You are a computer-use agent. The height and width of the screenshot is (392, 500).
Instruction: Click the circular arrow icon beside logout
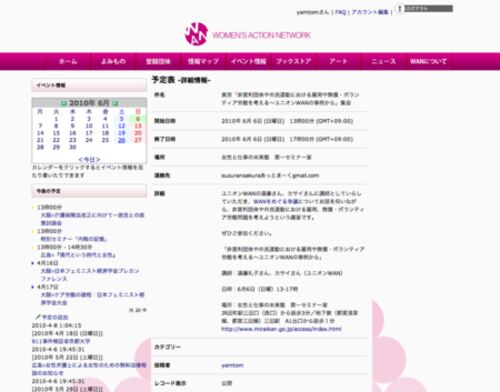tap(399, 8)
